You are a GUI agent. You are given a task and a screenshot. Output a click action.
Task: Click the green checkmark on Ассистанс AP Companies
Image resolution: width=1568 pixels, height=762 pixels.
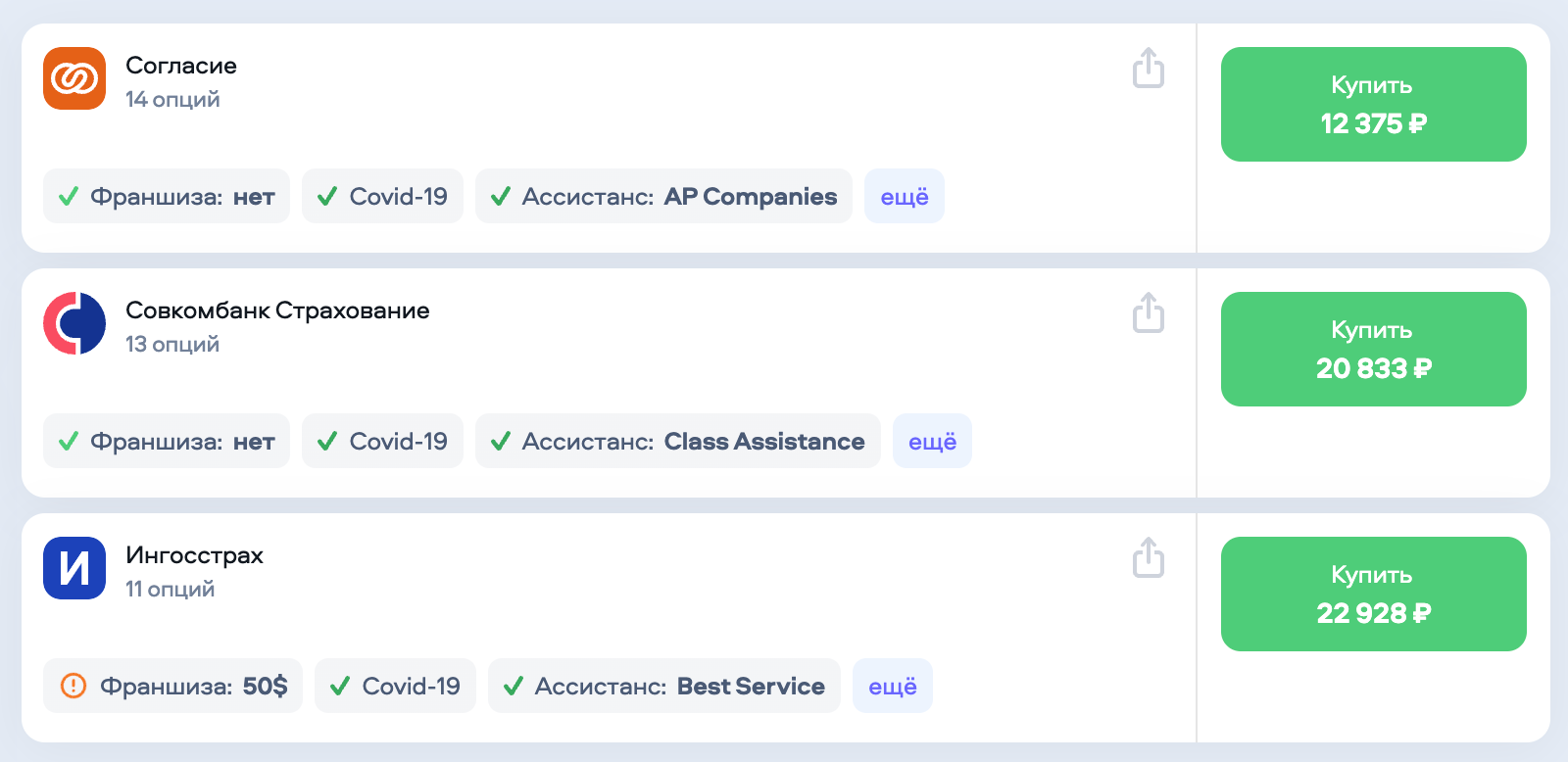click(x=501, y=197)
